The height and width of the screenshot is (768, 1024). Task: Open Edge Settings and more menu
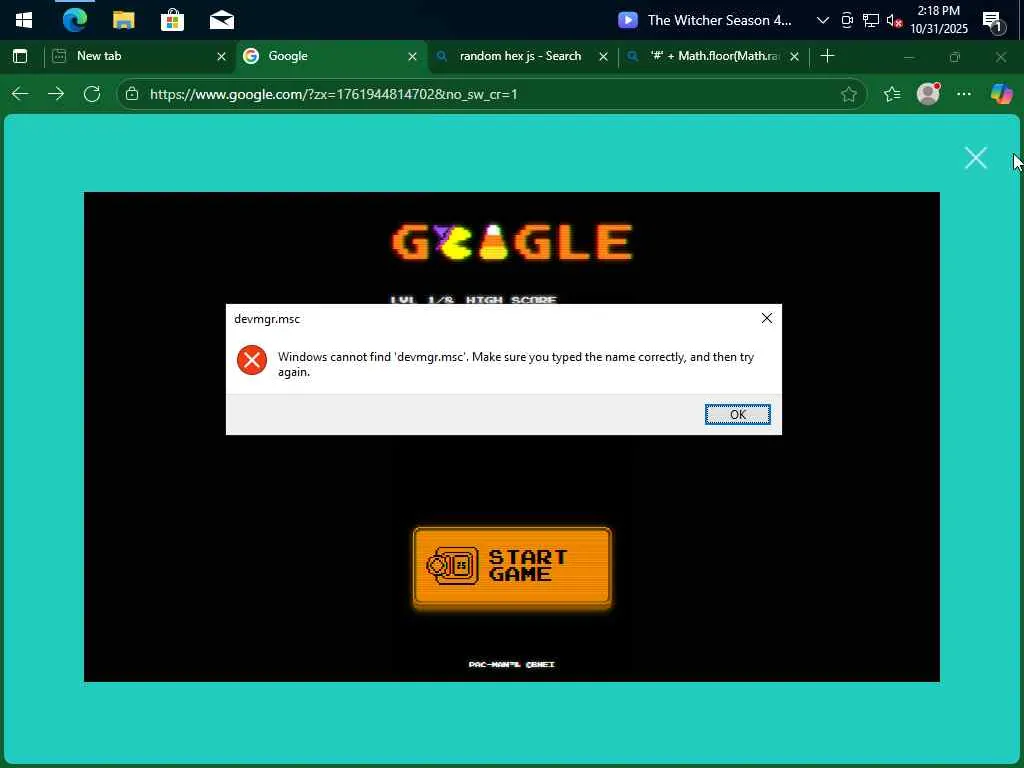(x=964, y=94)
